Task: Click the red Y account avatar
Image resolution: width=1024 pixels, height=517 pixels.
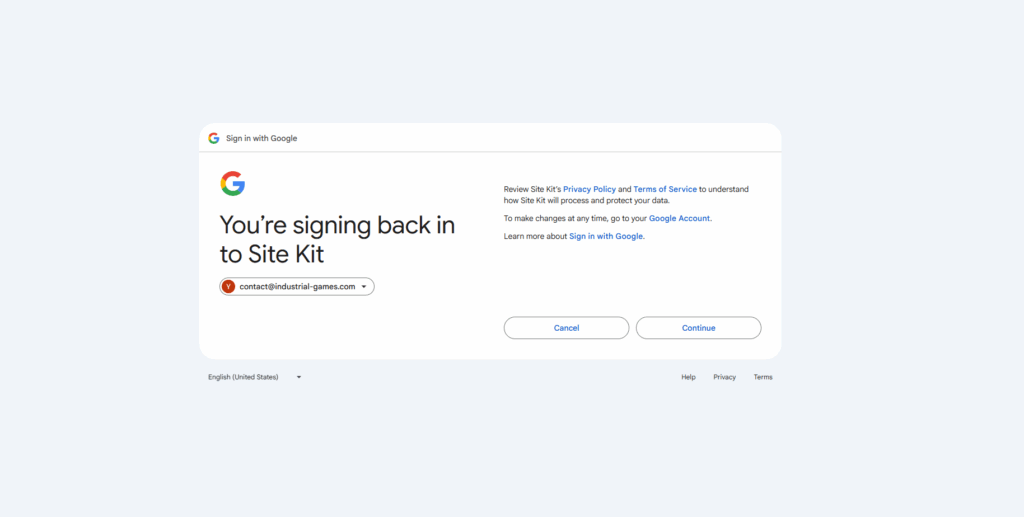Action: (x=229, y=287)
